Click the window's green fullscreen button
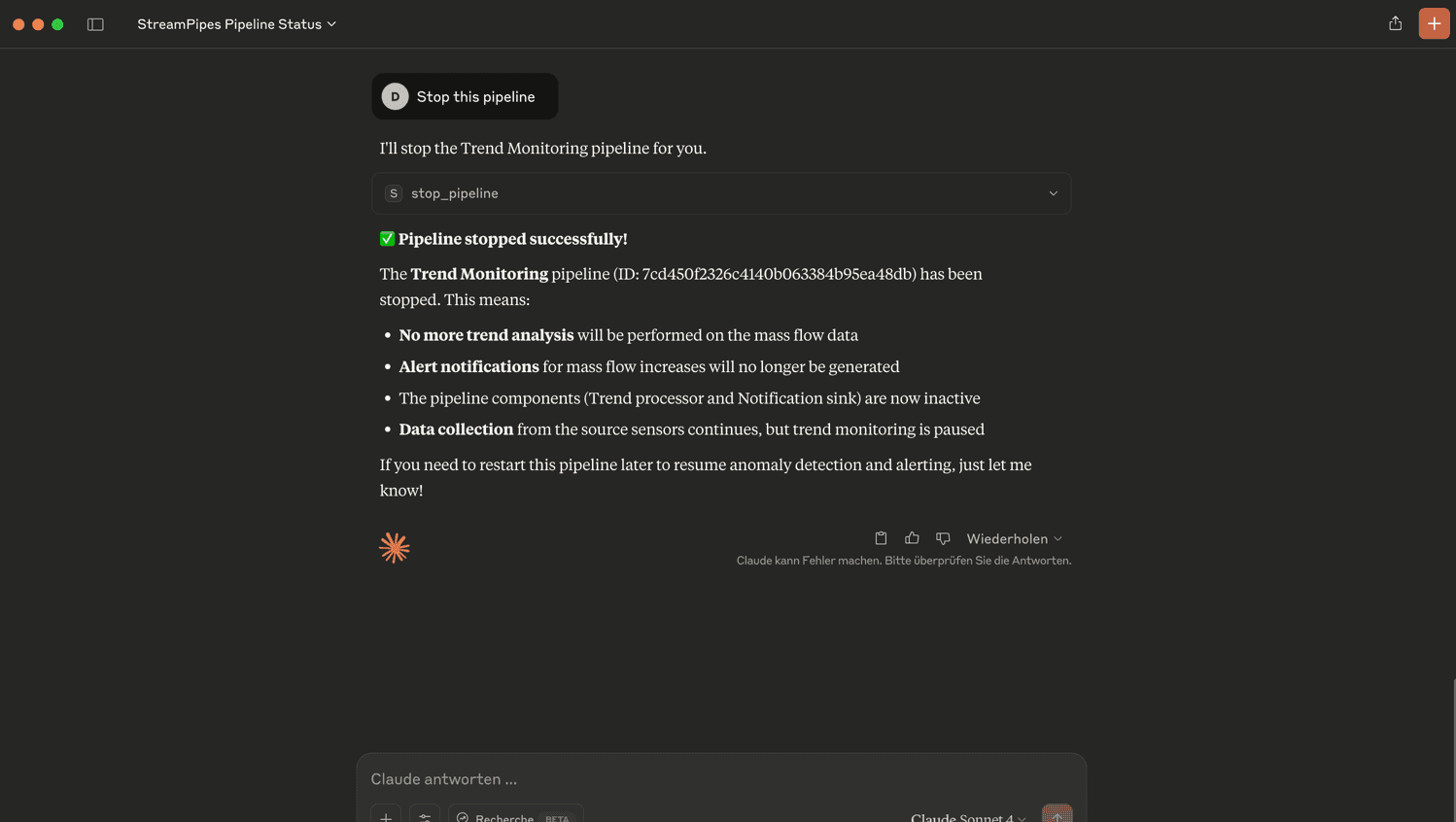 click(x=57, y=24)
